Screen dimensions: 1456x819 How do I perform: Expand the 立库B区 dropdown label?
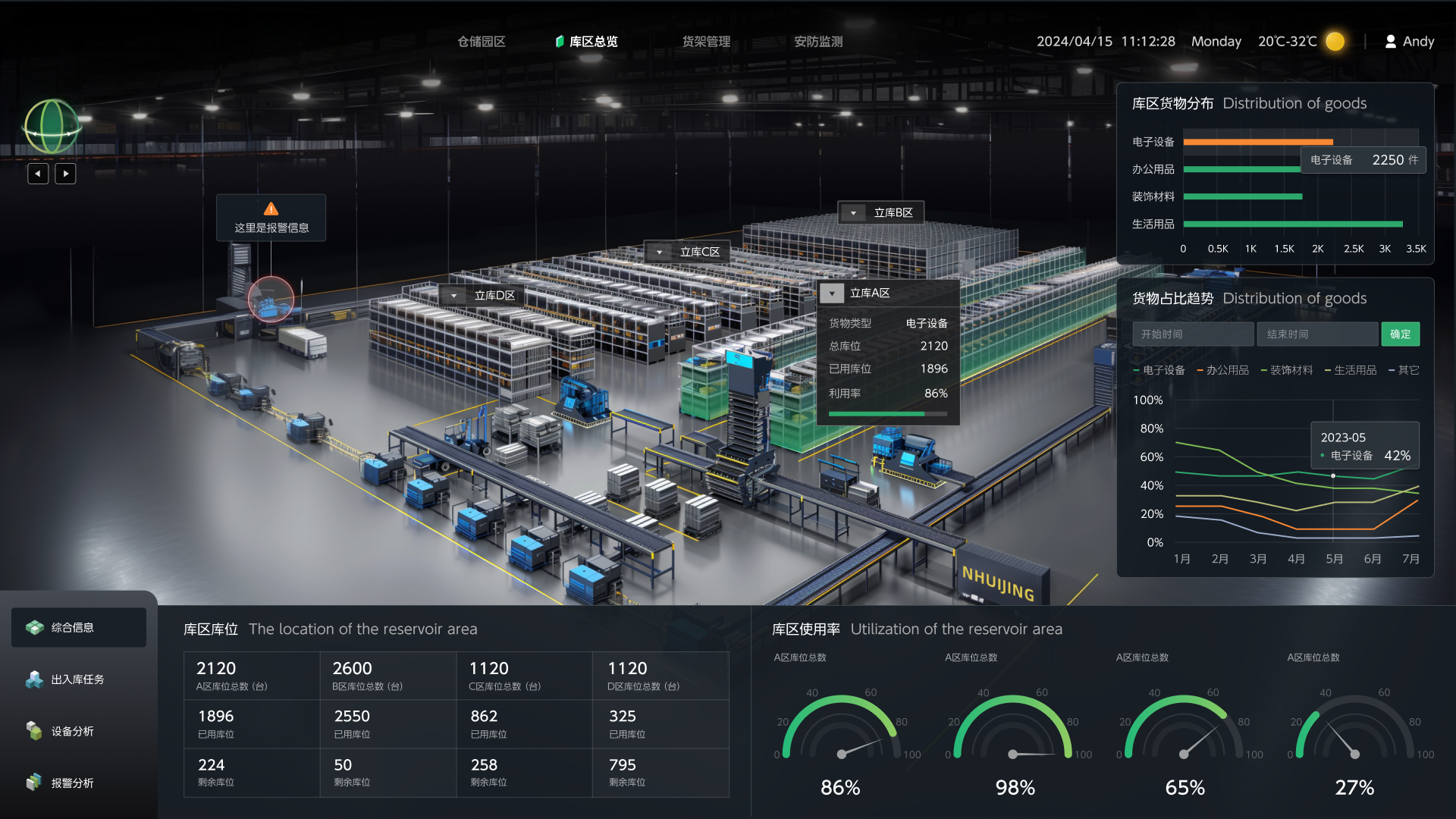click(x=854, y=213)
